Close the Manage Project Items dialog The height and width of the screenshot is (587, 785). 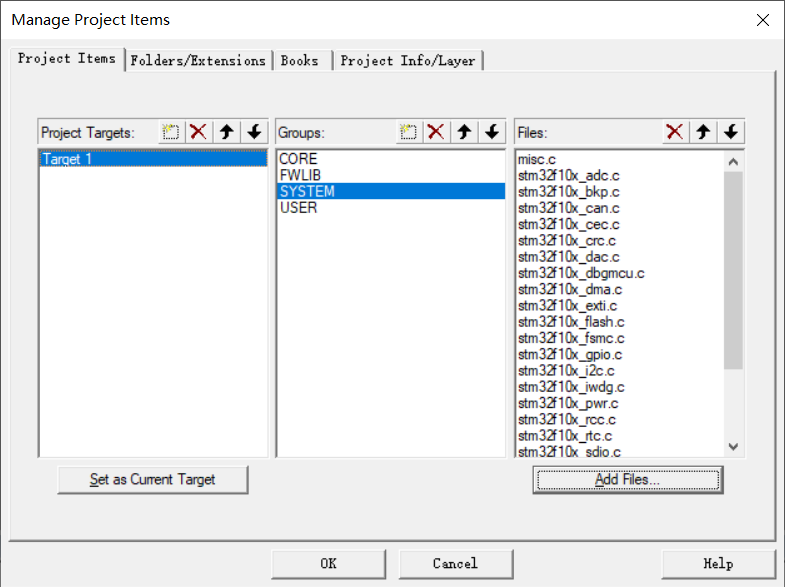(762, 20)
